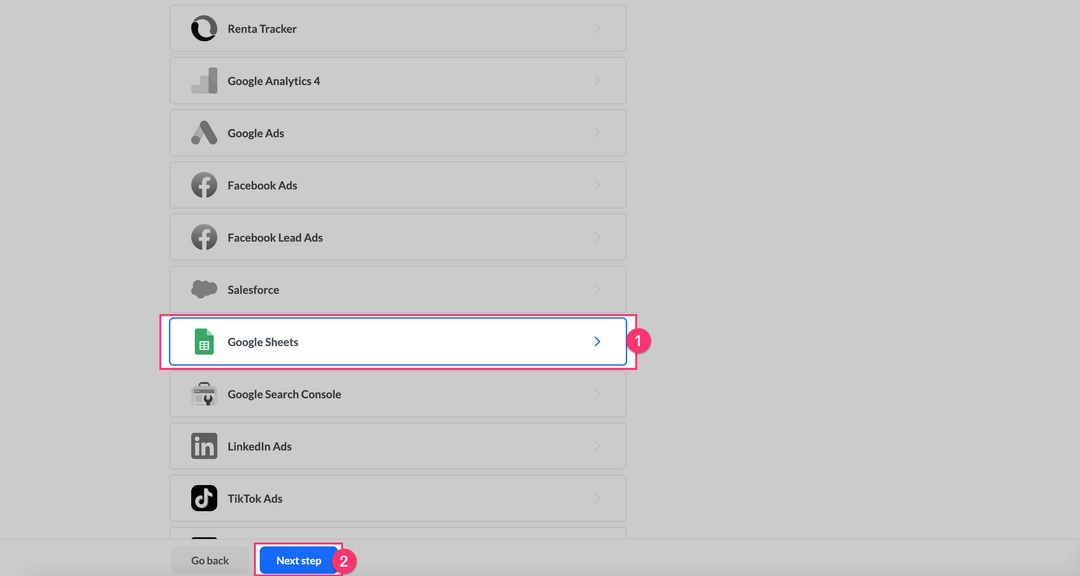Click the Renta Tracker logo icon

tap(204, 29)
